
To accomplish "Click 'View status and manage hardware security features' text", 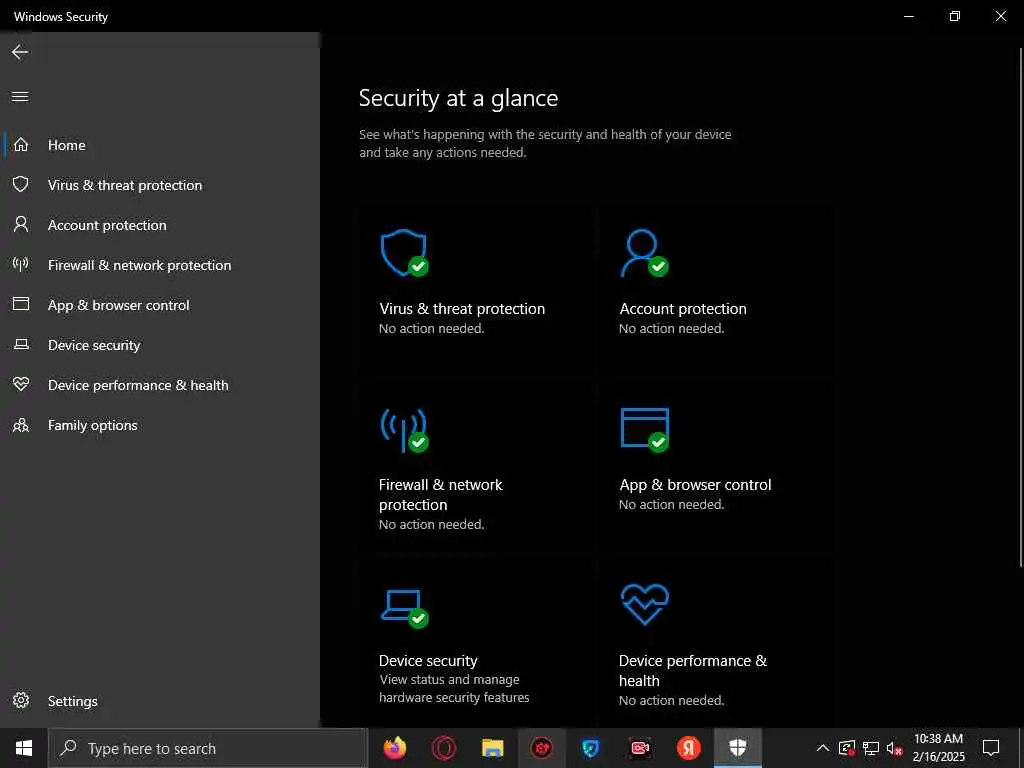I will (454, 688).
